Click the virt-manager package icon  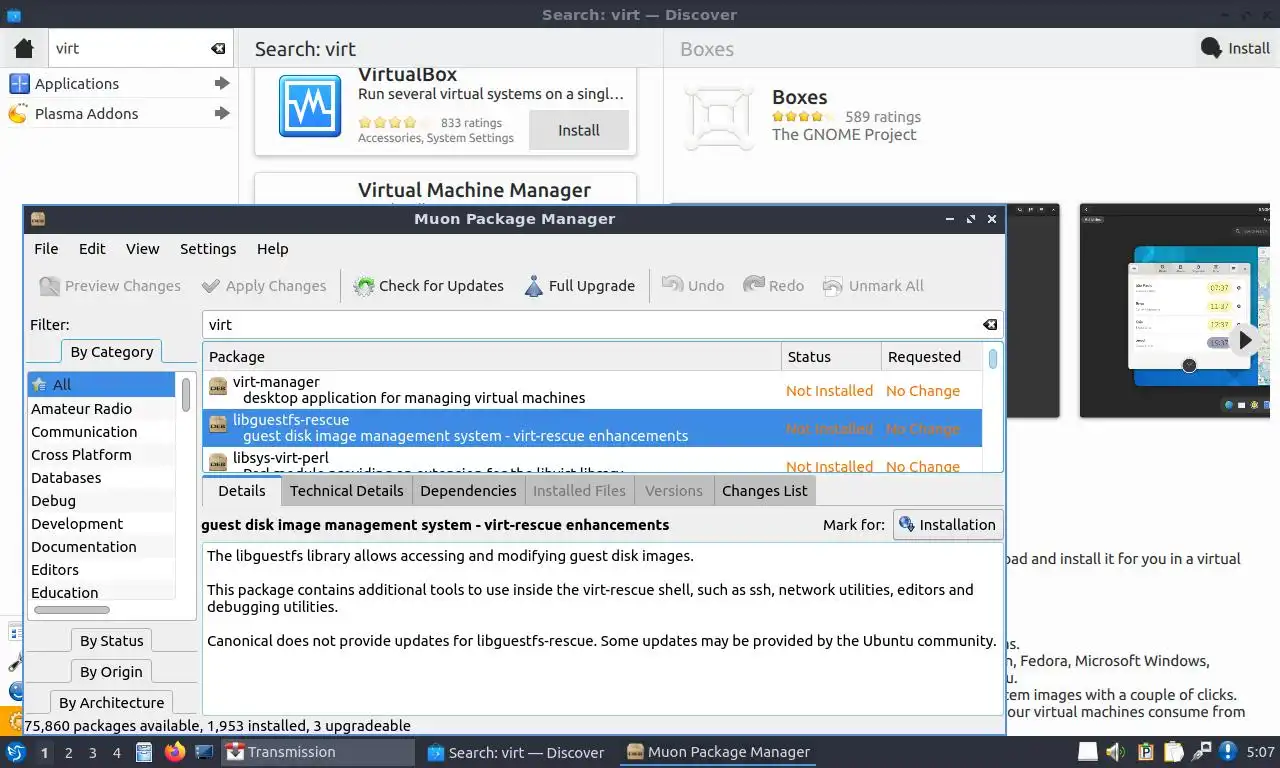pos(218,388)
